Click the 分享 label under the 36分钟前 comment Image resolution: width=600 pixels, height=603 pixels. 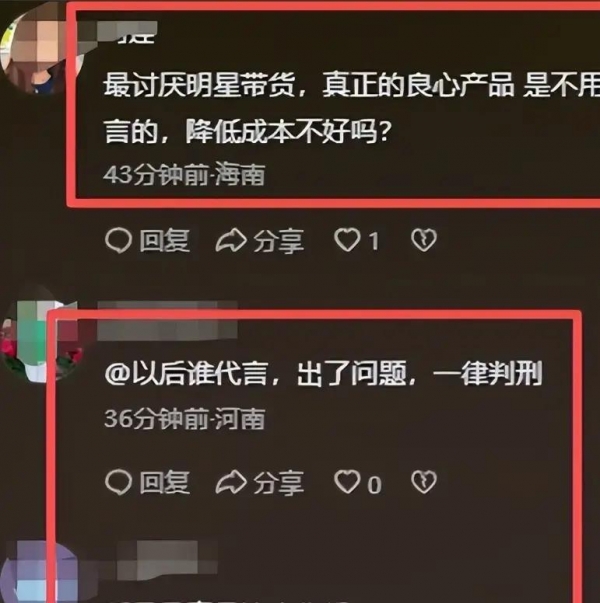(278, 483)
